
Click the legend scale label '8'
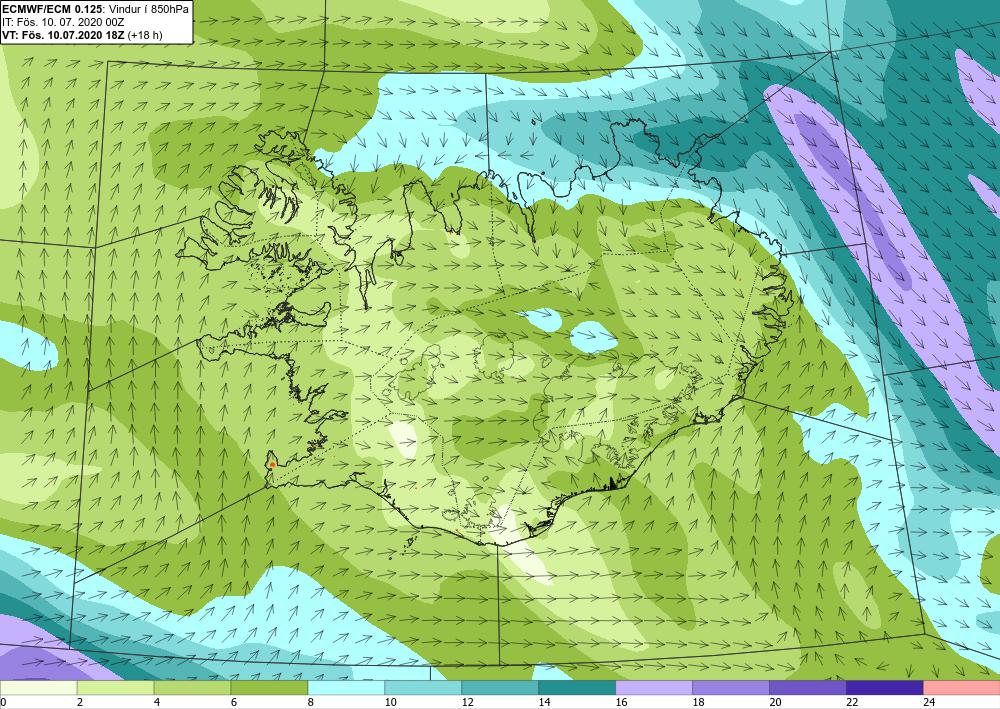click(311, 702)
